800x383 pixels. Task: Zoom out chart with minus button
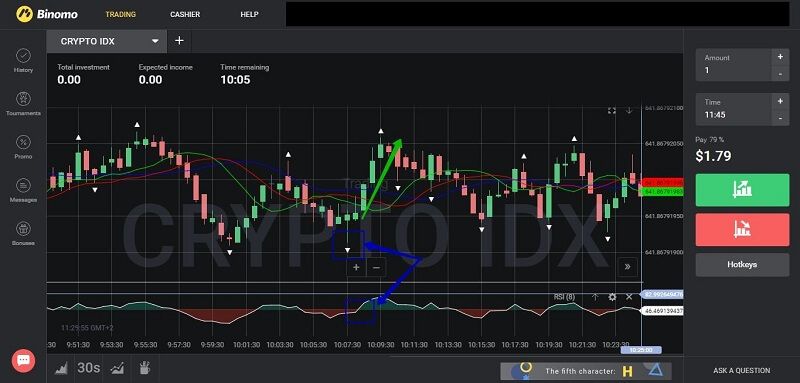[376, 267]
